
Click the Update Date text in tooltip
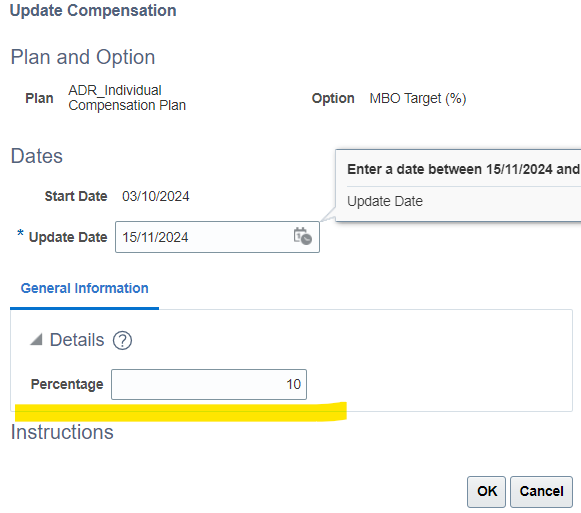pyautogui.click(x=385, y=201)
